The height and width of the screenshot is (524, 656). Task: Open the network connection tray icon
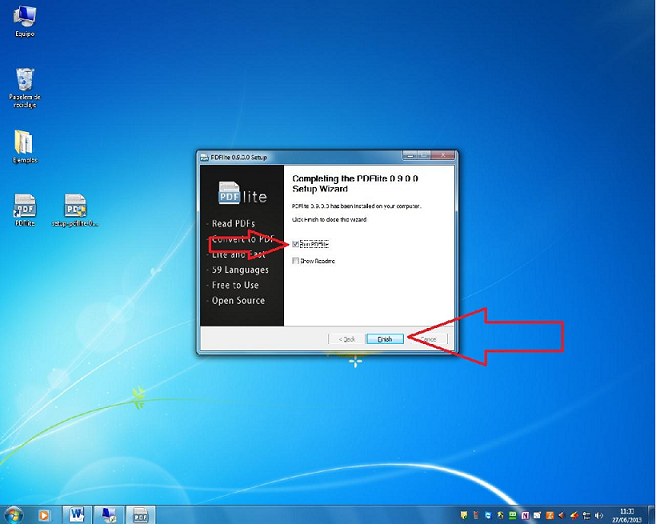(x=587, y=516)
